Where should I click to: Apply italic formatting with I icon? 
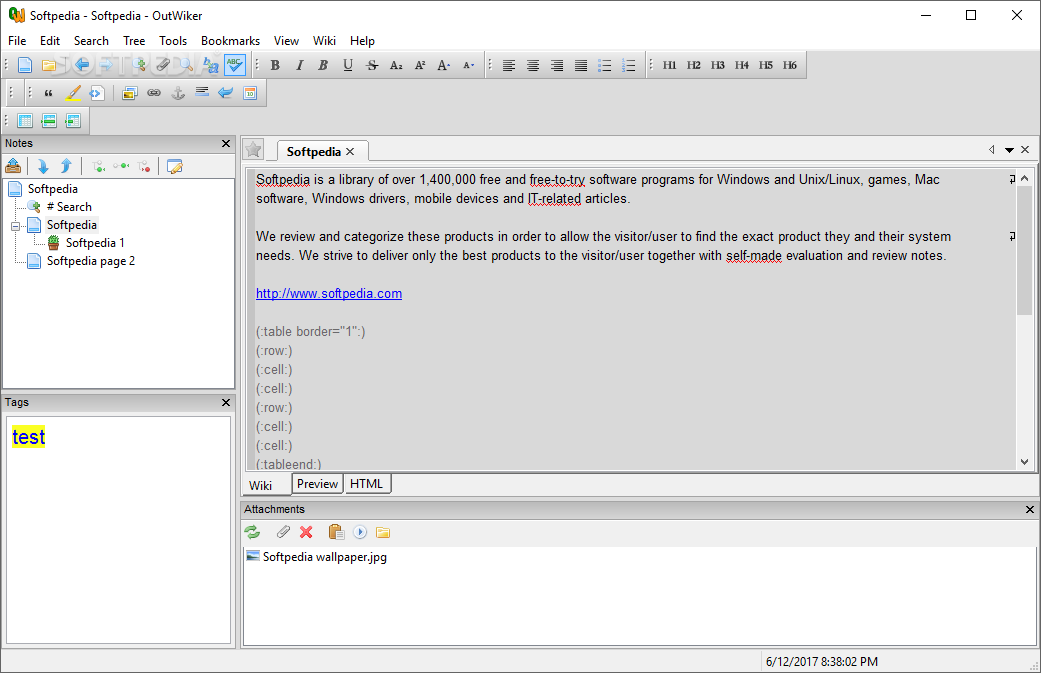click(x=299, y=65)
